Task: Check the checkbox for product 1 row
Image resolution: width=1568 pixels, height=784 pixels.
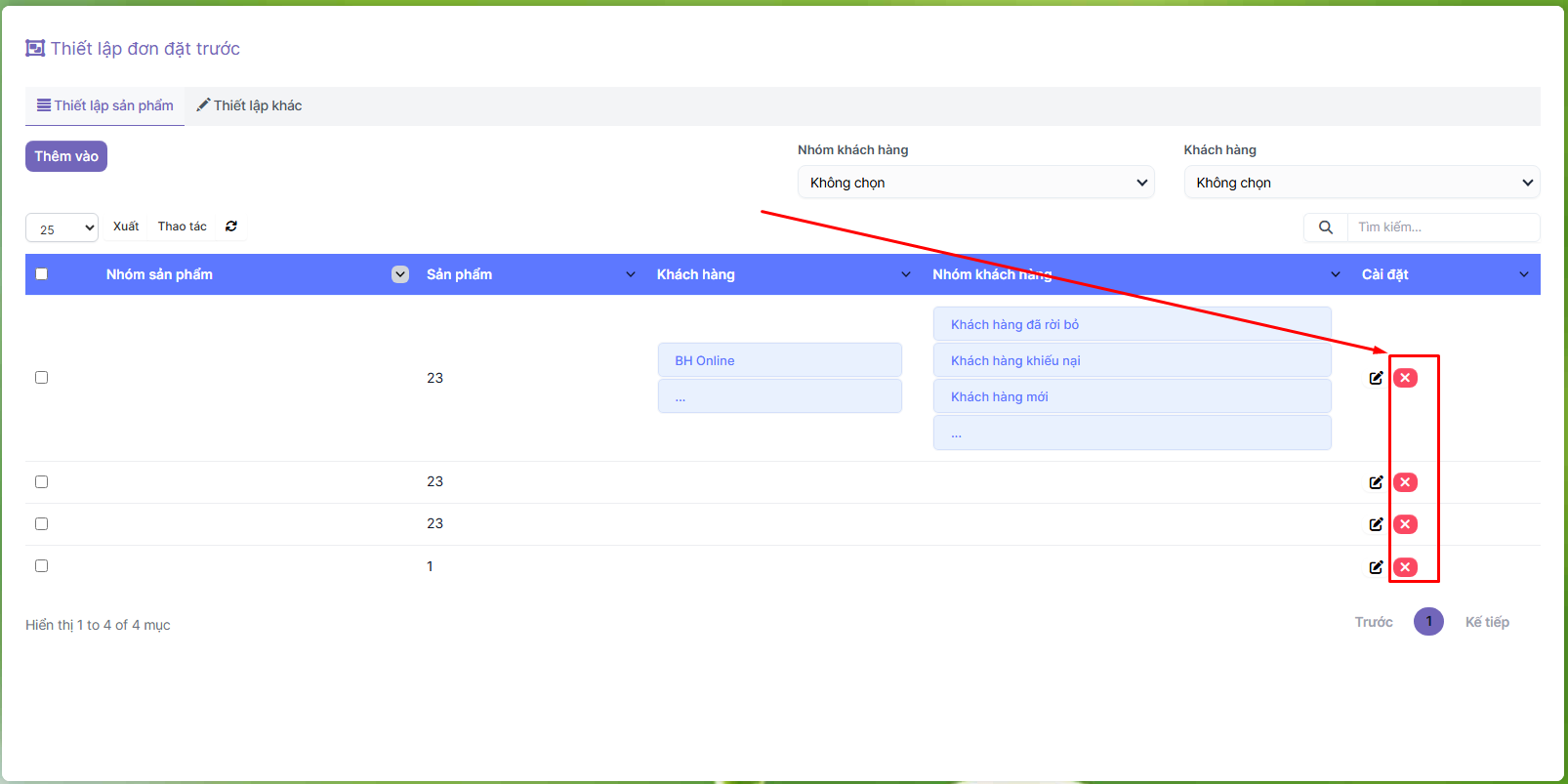Action: click(41, 566)
